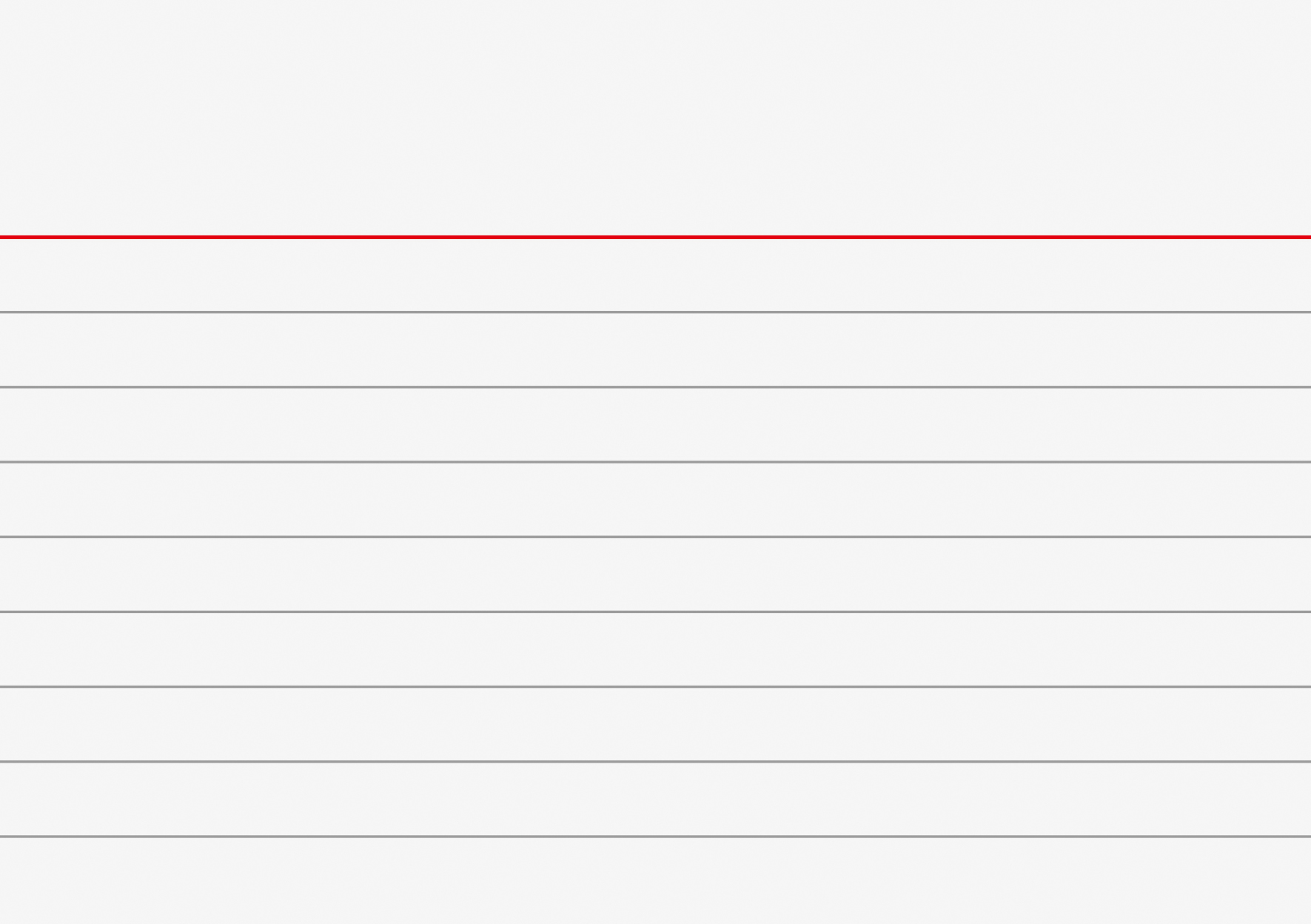Click the sixth gray ruled line

tap(655, 686)
